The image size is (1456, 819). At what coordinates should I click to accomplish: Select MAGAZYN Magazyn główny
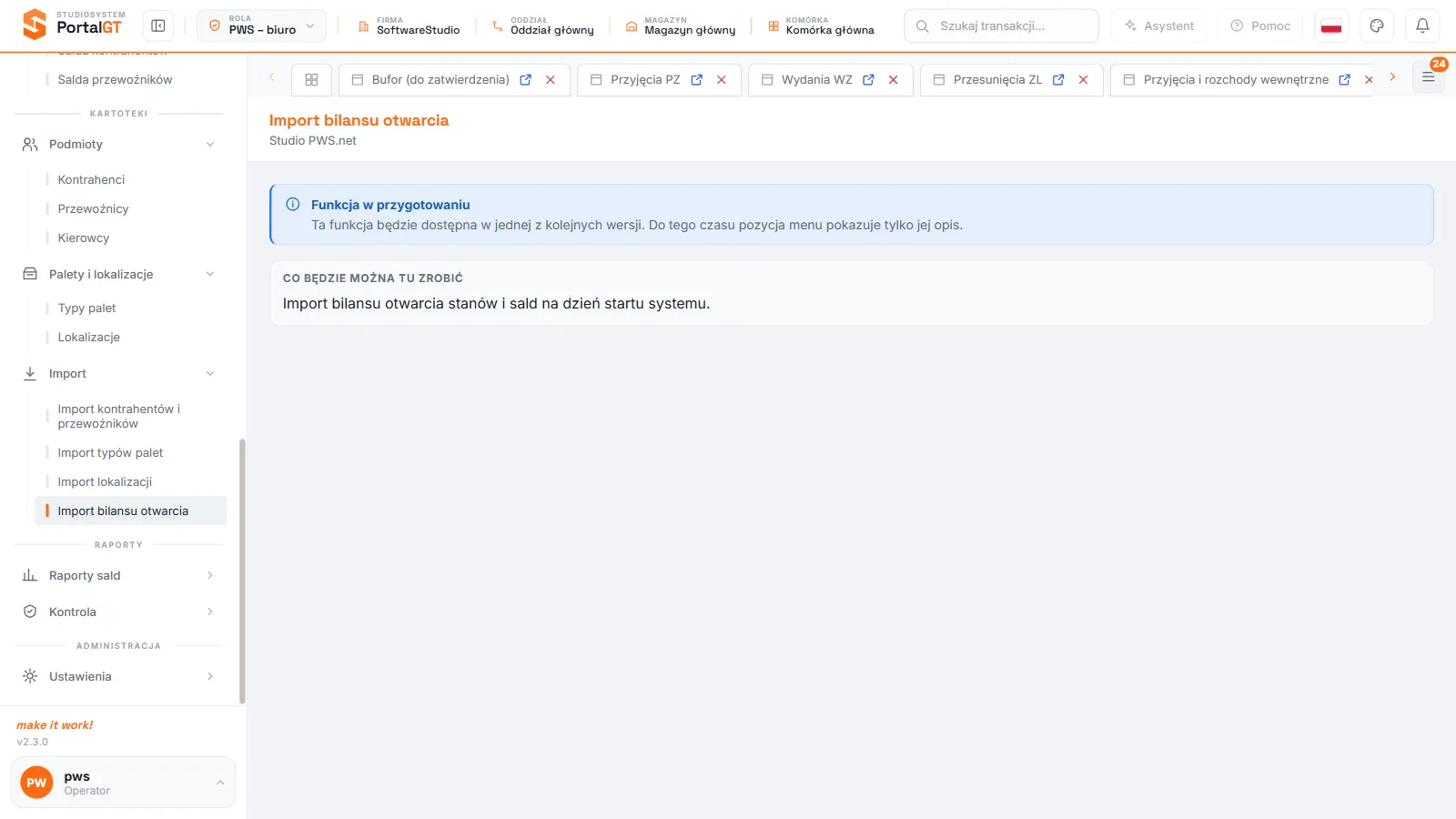tap(681, 25)
